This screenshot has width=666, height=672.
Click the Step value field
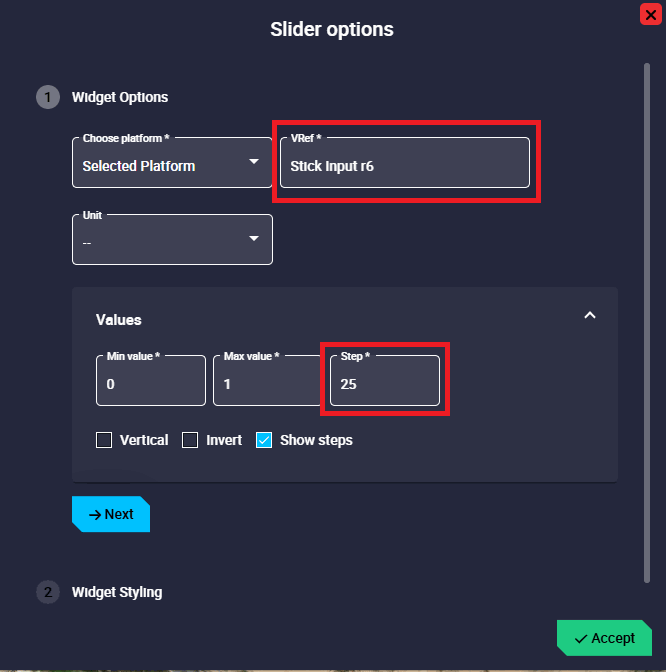tap(384, 382)
